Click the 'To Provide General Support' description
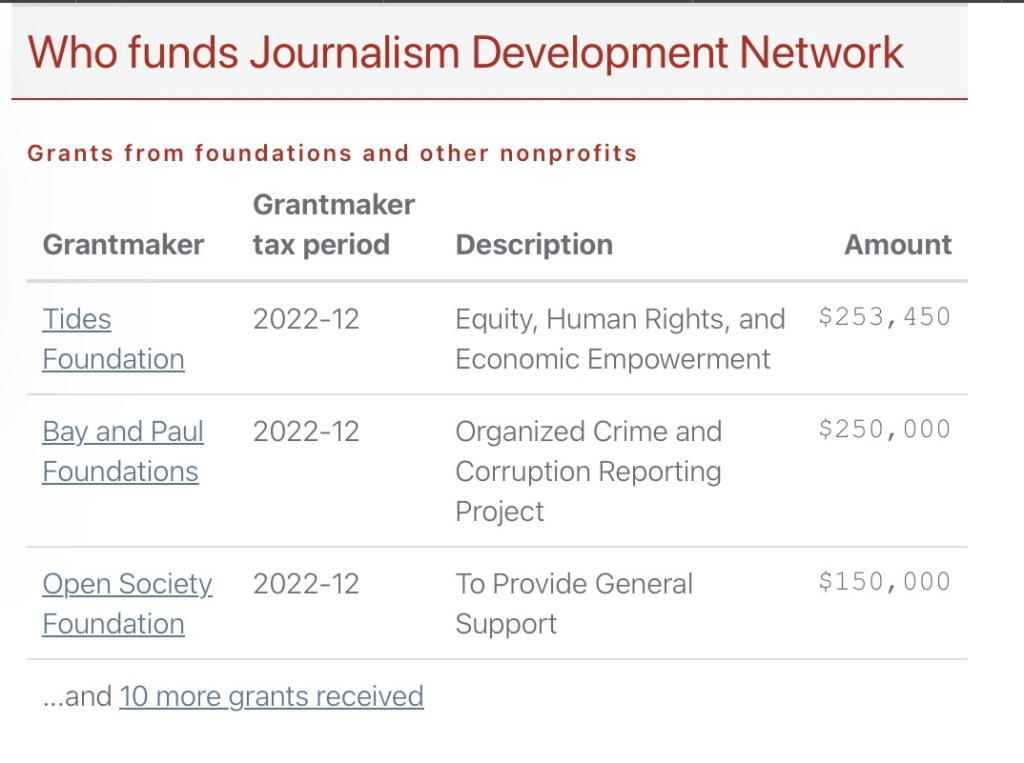1024x763 pixels. [x=573, y=604]
